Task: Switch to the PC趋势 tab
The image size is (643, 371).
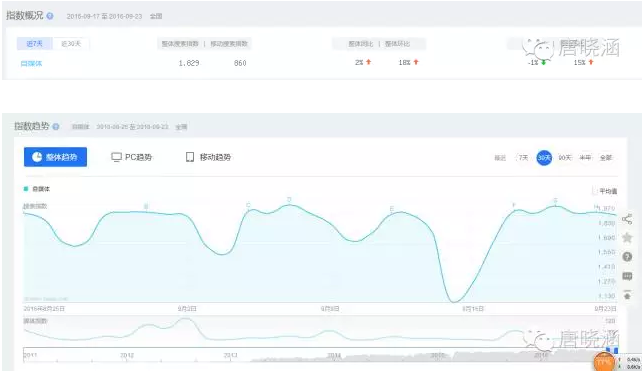Action: (132, 157)
